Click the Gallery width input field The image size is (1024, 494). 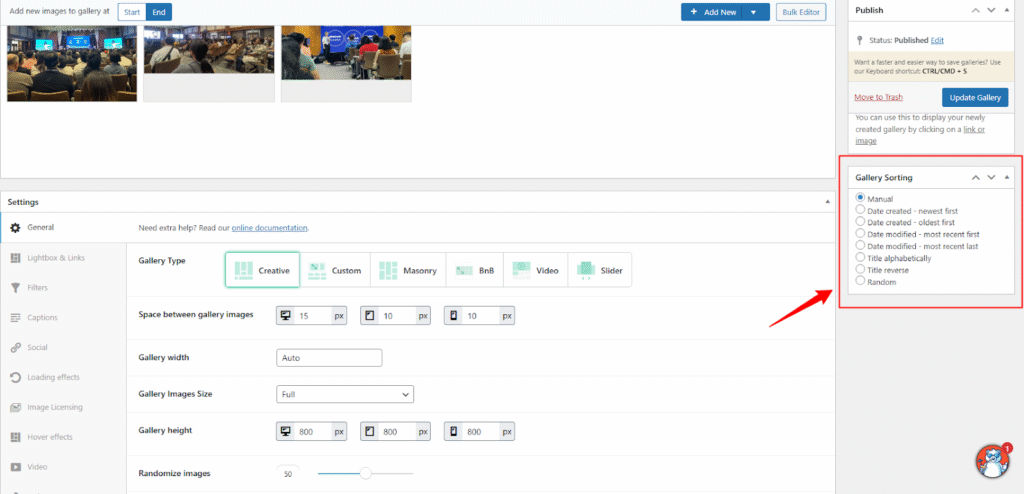coord(329,358)
